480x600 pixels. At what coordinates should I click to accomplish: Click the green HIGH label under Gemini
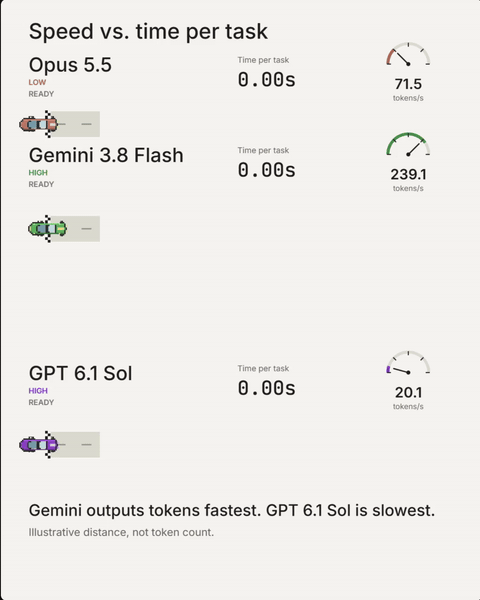38,173
